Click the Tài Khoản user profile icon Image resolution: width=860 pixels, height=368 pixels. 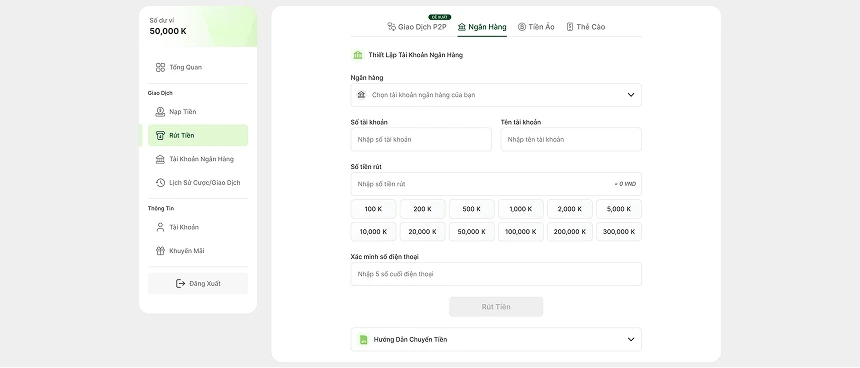tap(160, 227)
